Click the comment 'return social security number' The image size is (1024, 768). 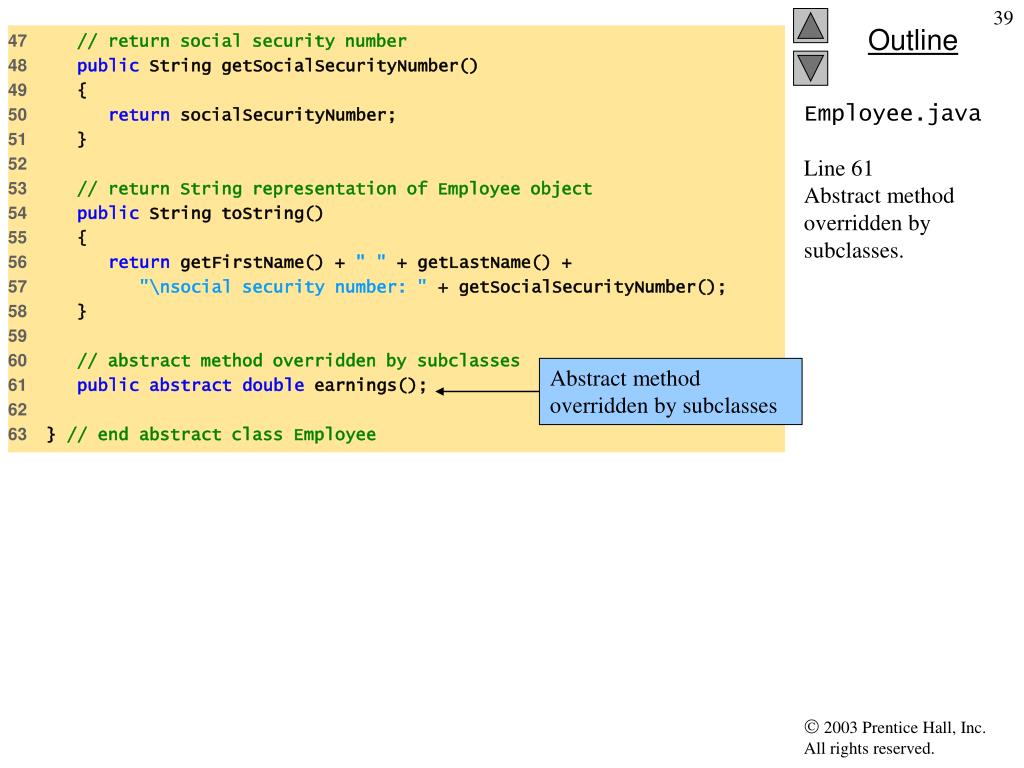pos(242,41)
